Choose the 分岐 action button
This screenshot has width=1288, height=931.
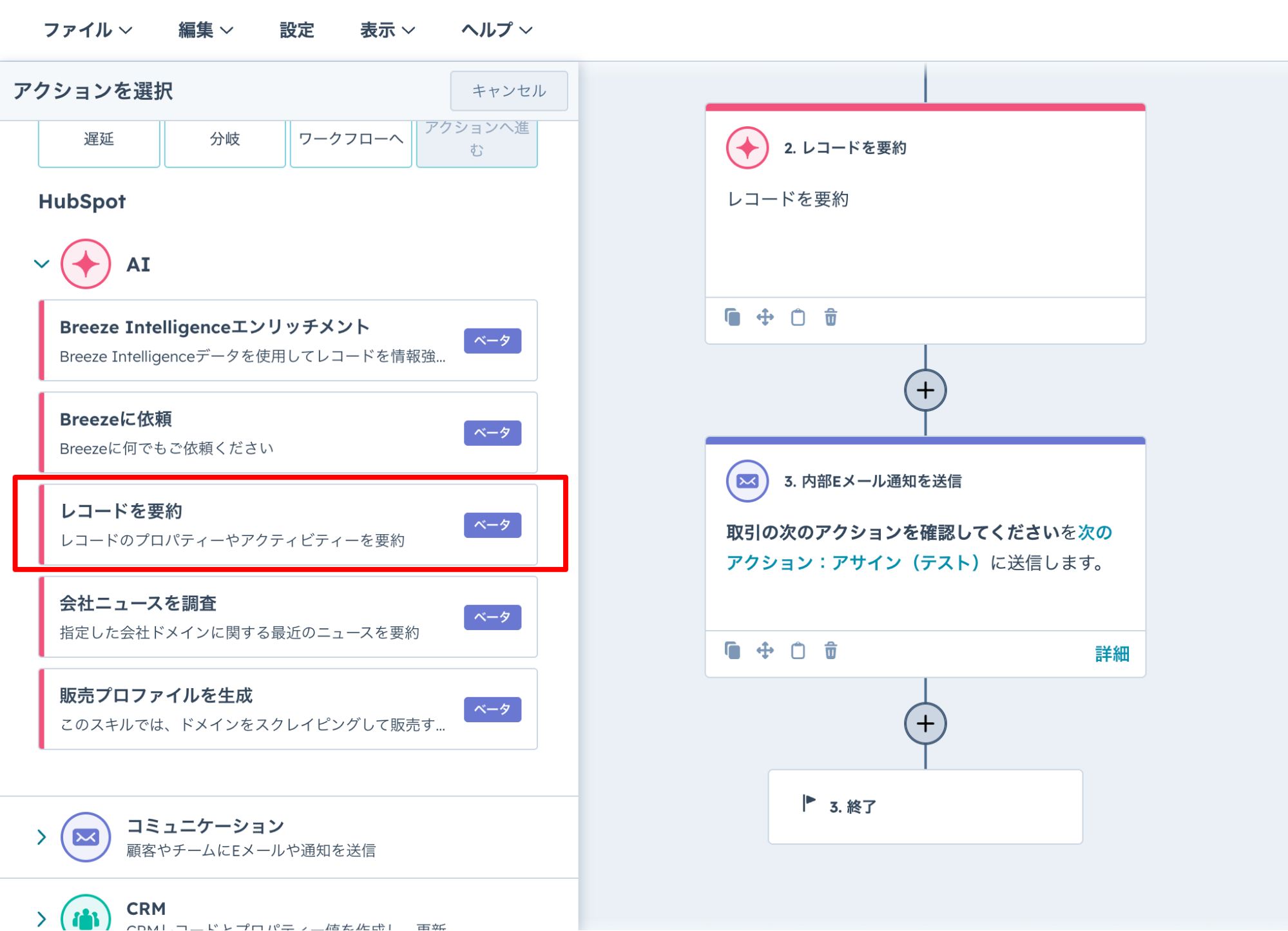click(x=225, y=143)
